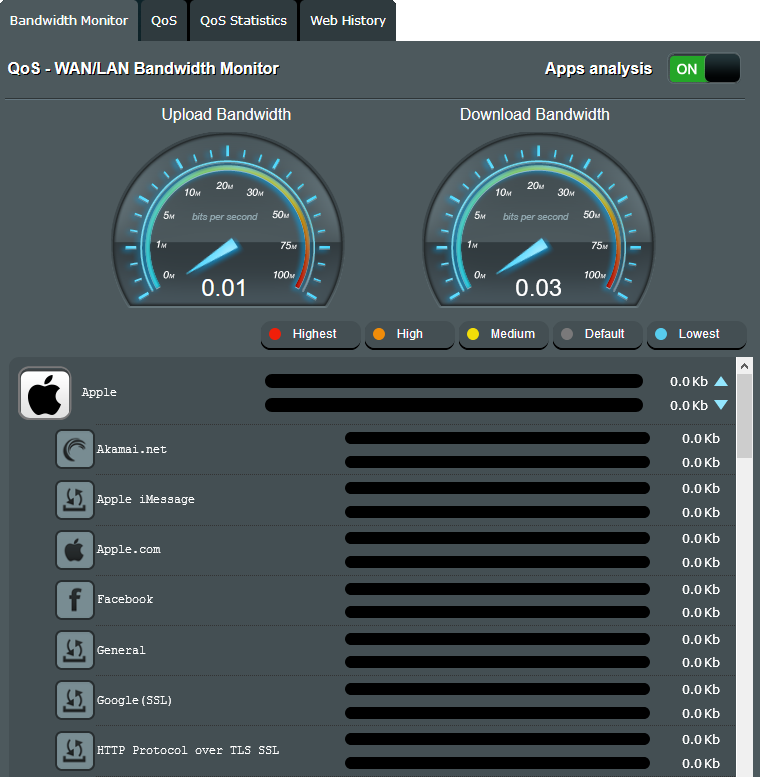Screen dimensions: 760x777
Task: Click the 0.03 download speed value
Action: (x=538, y=288)
